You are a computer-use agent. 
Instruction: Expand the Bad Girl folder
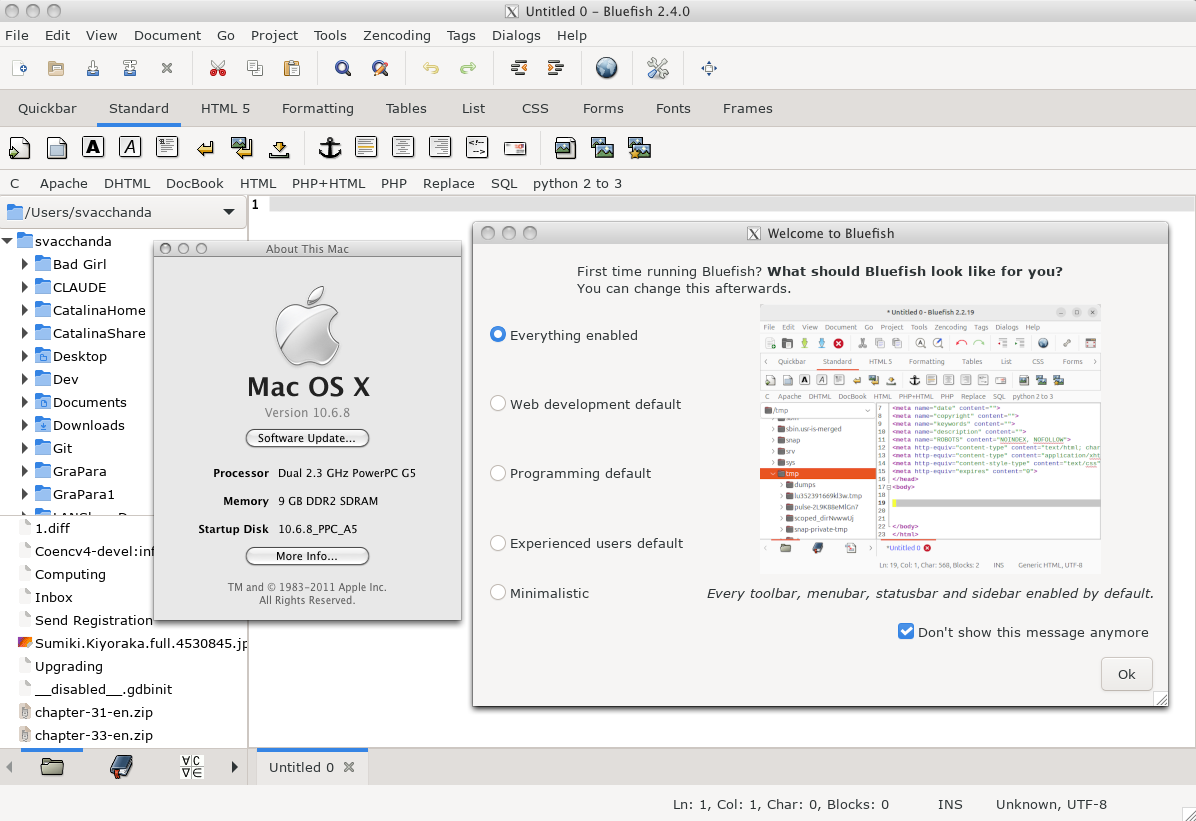pyautogui.click(x=24, y=264)
